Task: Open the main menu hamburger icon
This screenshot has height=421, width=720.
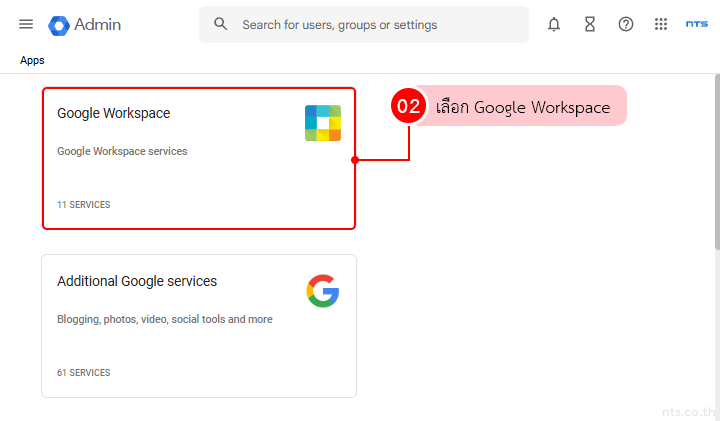Action: tap(26, 24)
